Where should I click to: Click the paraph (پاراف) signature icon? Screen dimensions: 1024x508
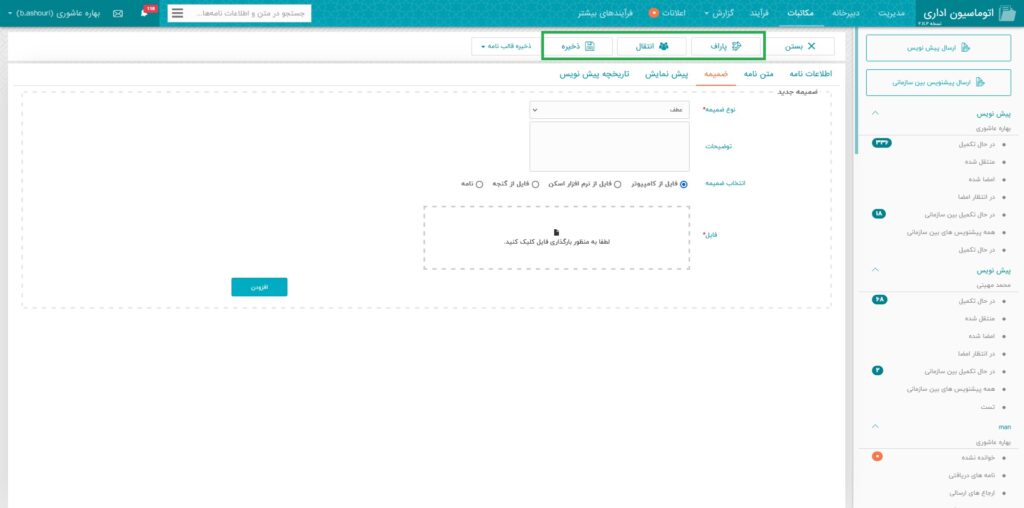click(x=737, y=46)
